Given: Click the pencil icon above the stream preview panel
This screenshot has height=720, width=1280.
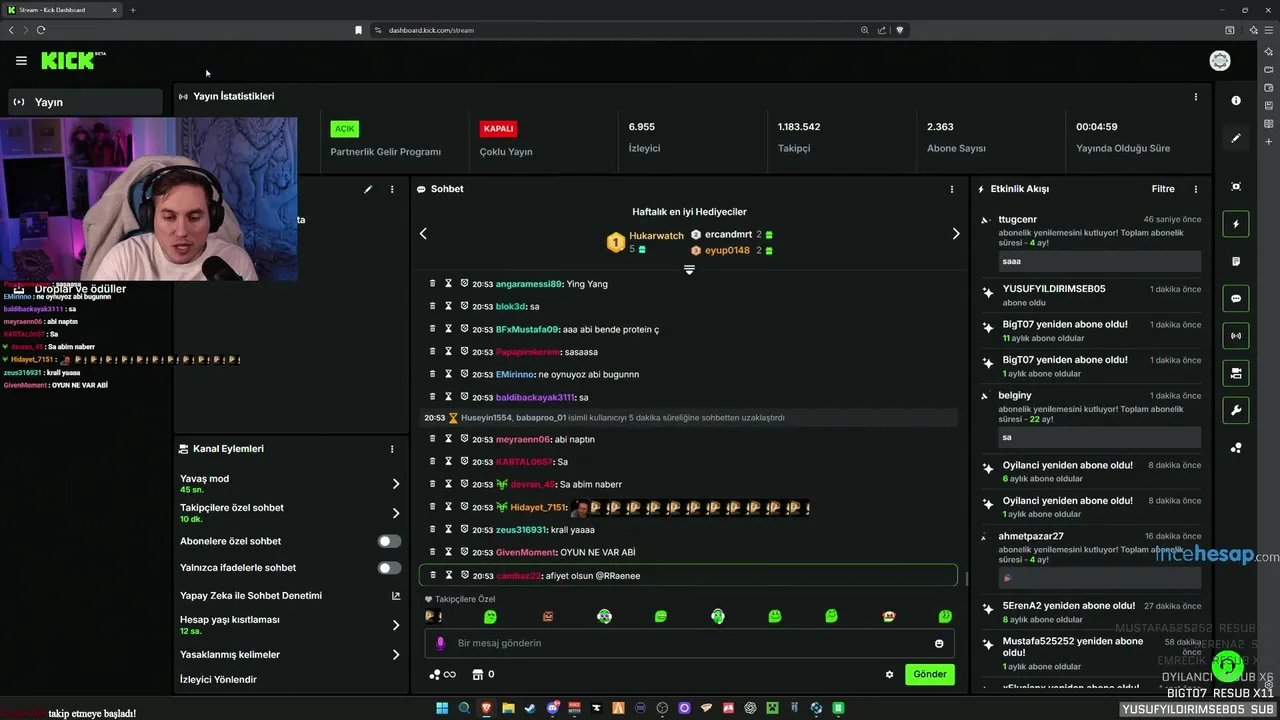Looking at the screenshot, I should click(368, 189).
